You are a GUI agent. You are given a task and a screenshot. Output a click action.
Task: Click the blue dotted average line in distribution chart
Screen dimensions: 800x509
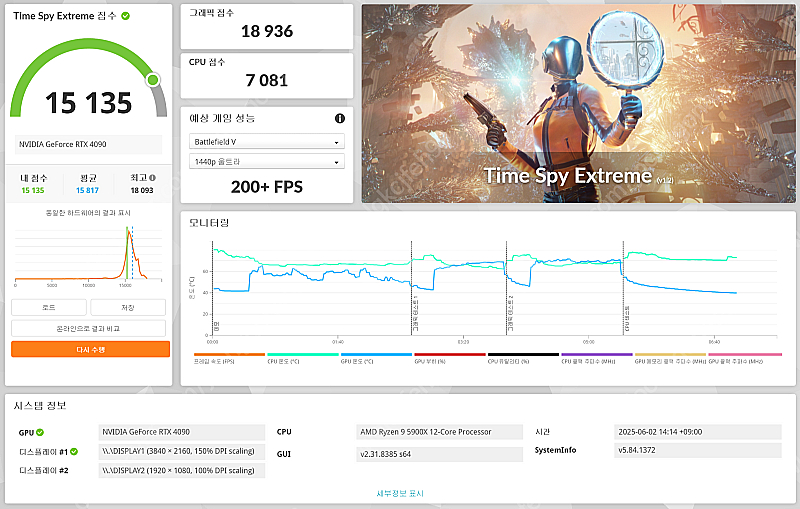coord(132,253)
